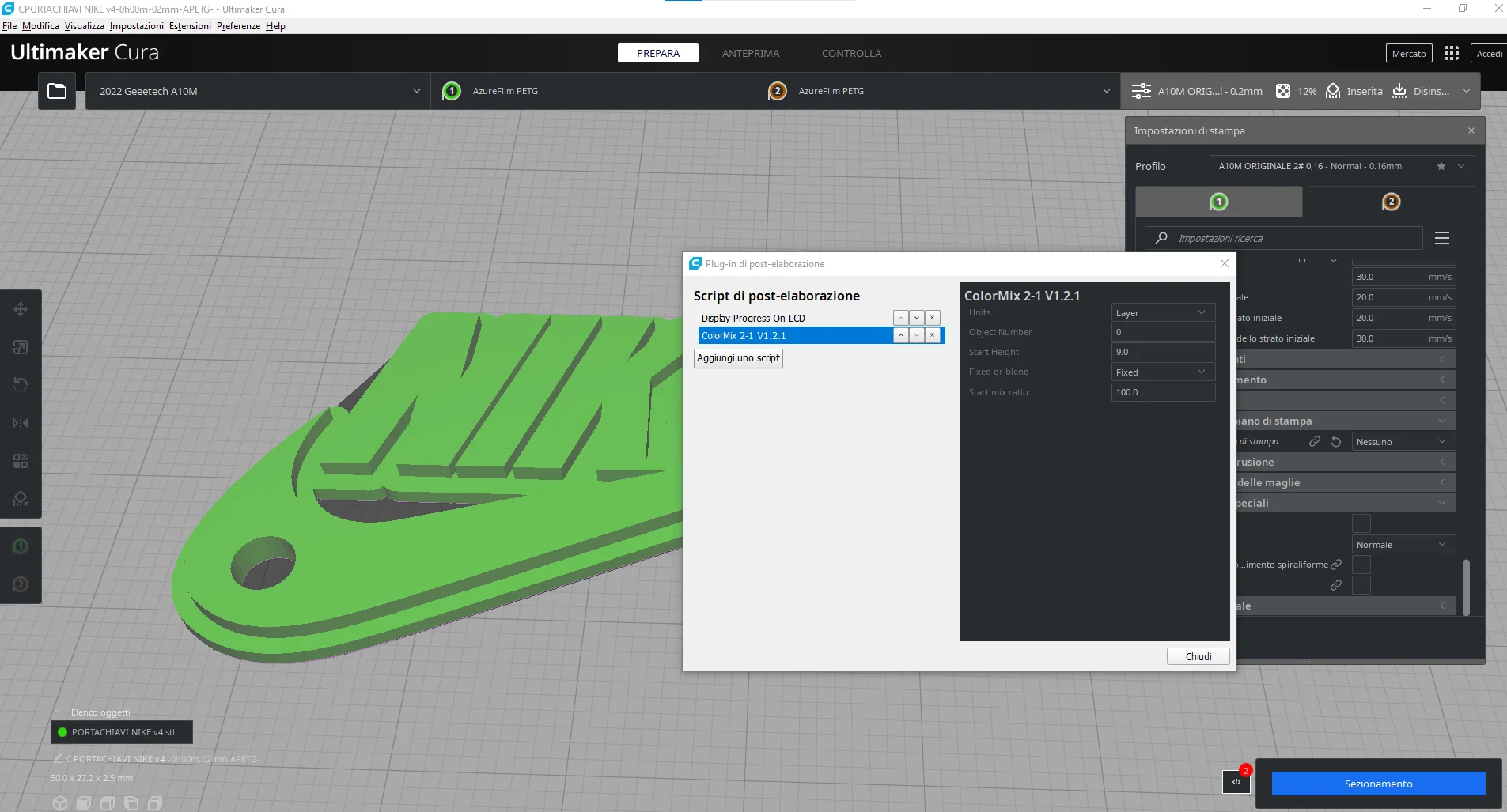Select the Rotate tool in left toolbar

[x=21, y=385]
